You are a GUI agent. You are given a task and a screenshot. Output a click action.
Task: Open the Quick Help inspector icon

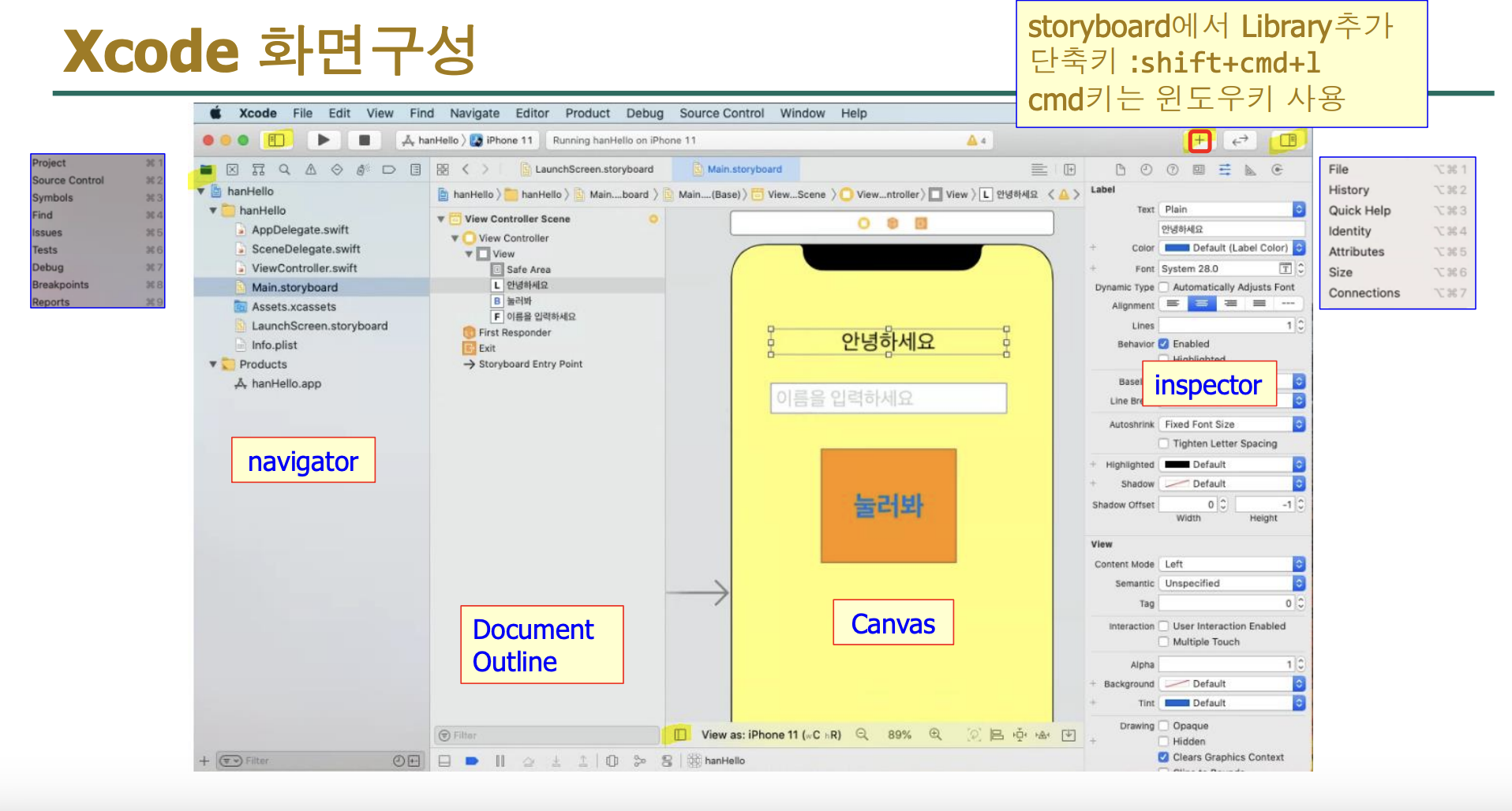coord(1173,170)
